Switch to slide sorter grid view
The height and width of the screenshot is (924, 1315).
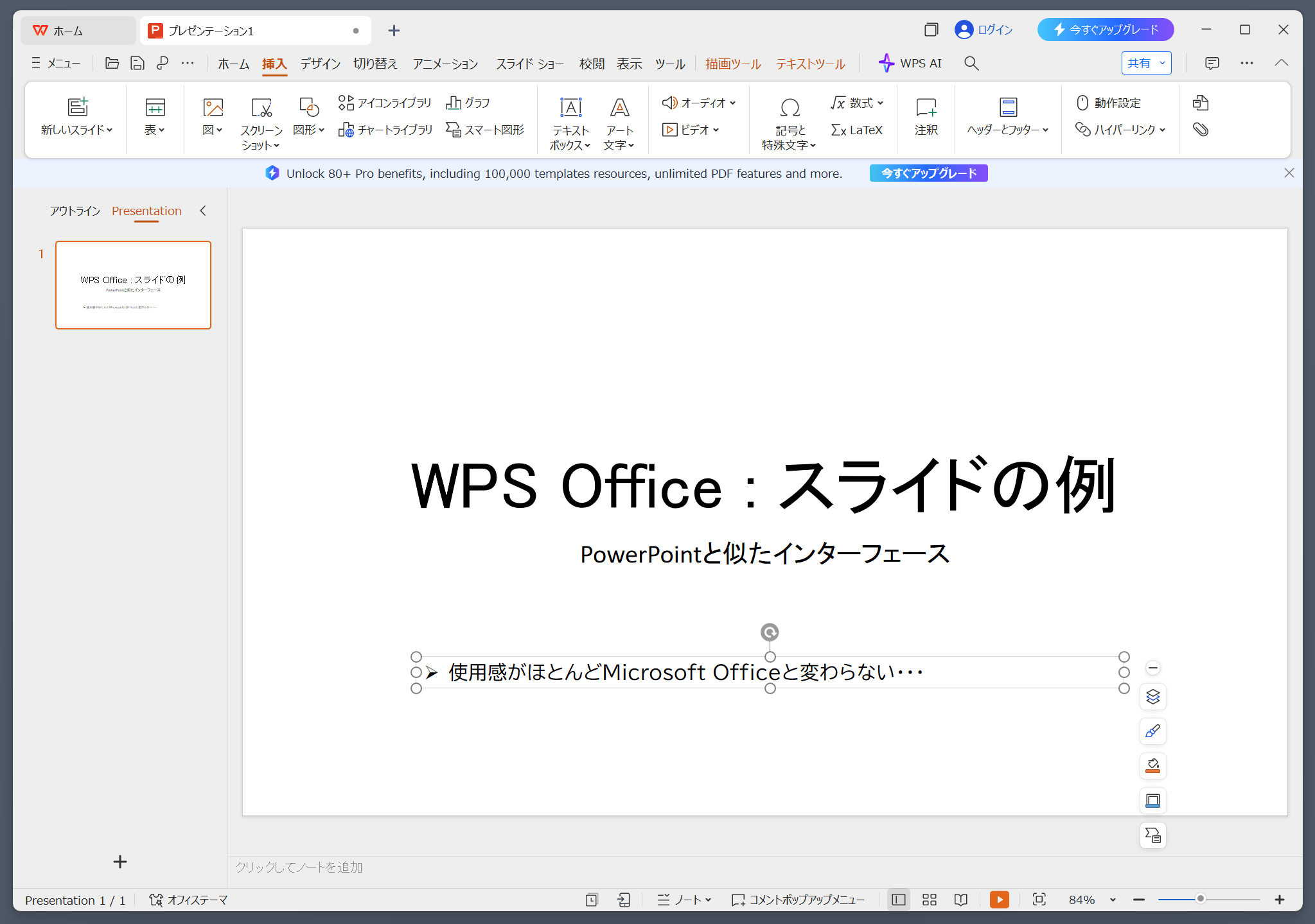pos(930,900)
